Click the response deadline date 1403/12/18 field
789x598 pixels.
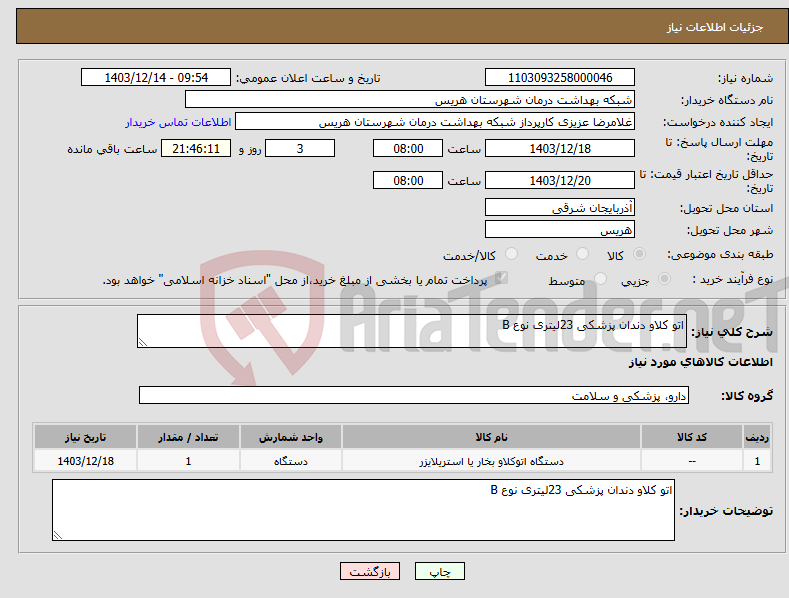(x=560, y=148)
